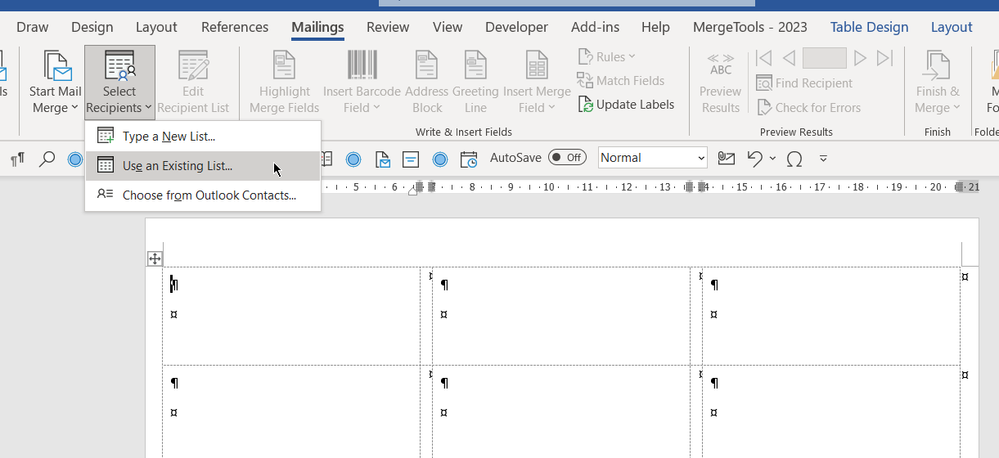Image resolution: width=999 pixels, height=458 pixels.
Task: Choose Type a New List menu item
Action: [203, 136]
